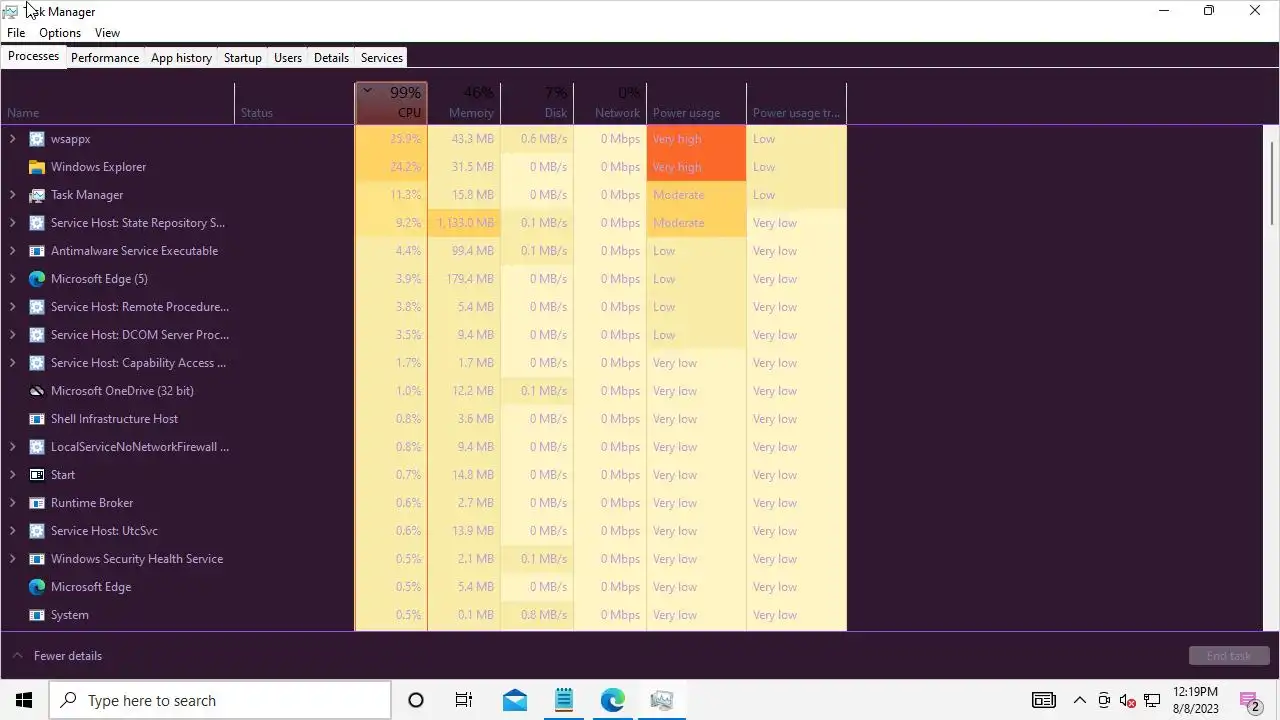Expand the Microsoft Edge (5) group
Screen dimensions: 1280x720
tap(12, 279)
